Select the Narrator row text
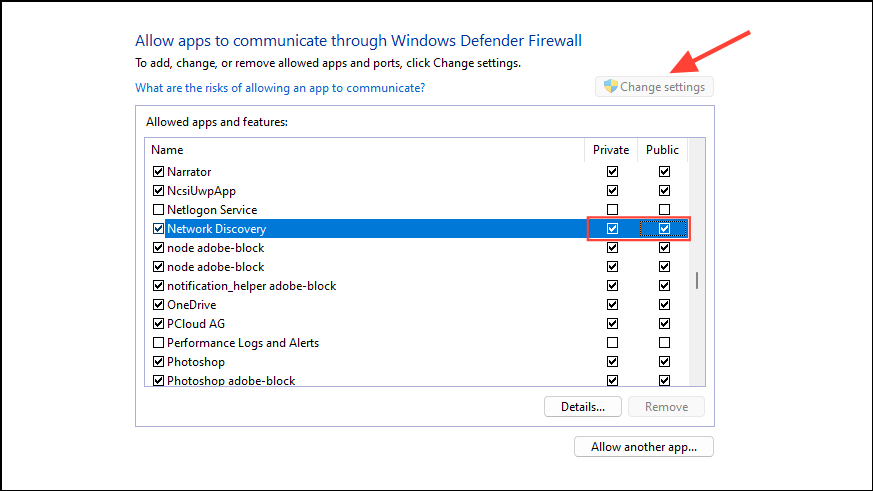Viewport: 873px width, 491px height. [x=189, y=172]
